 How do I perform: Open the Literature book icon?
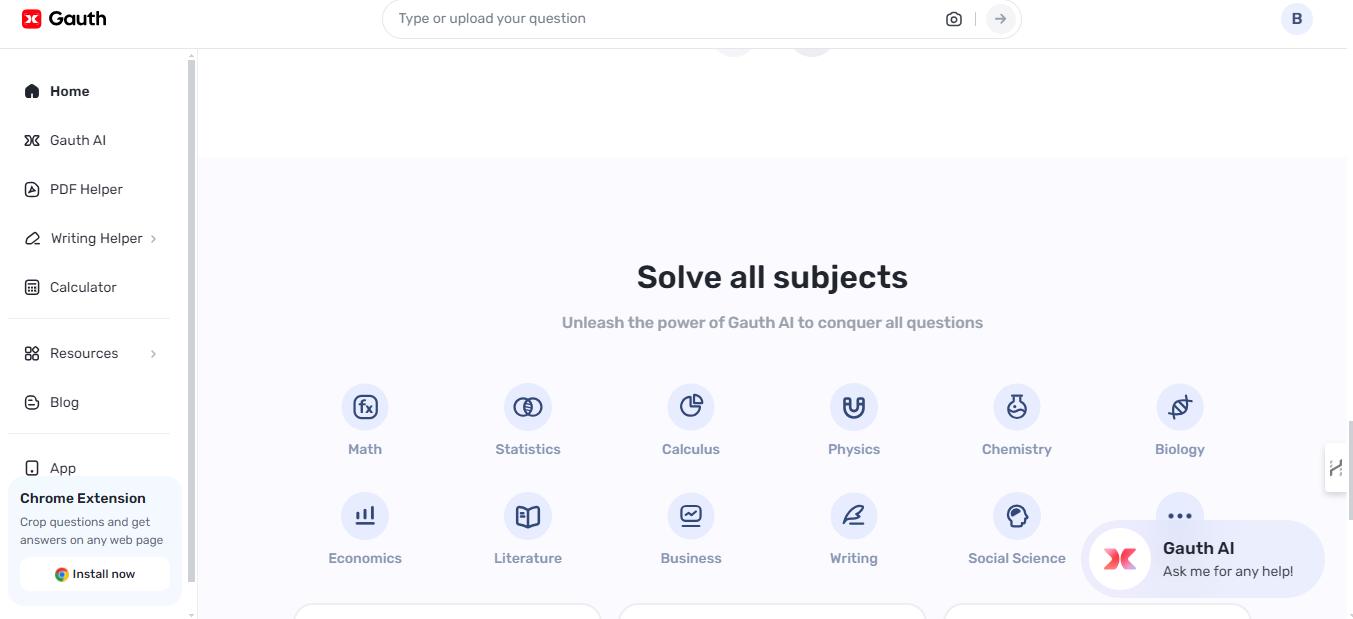(x=528, y=516)
